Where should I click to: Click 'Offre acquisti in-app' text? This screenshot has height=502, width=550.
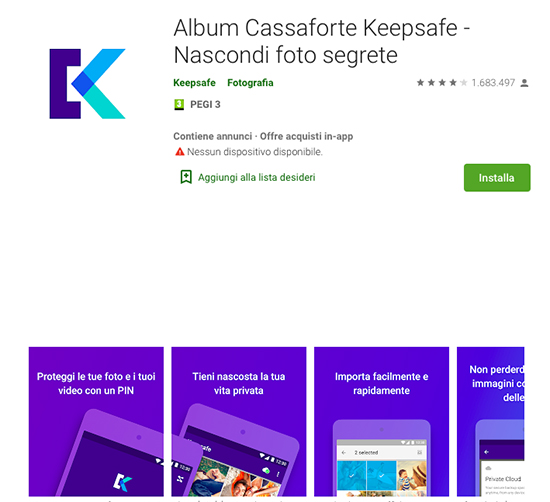click(306, 136)
